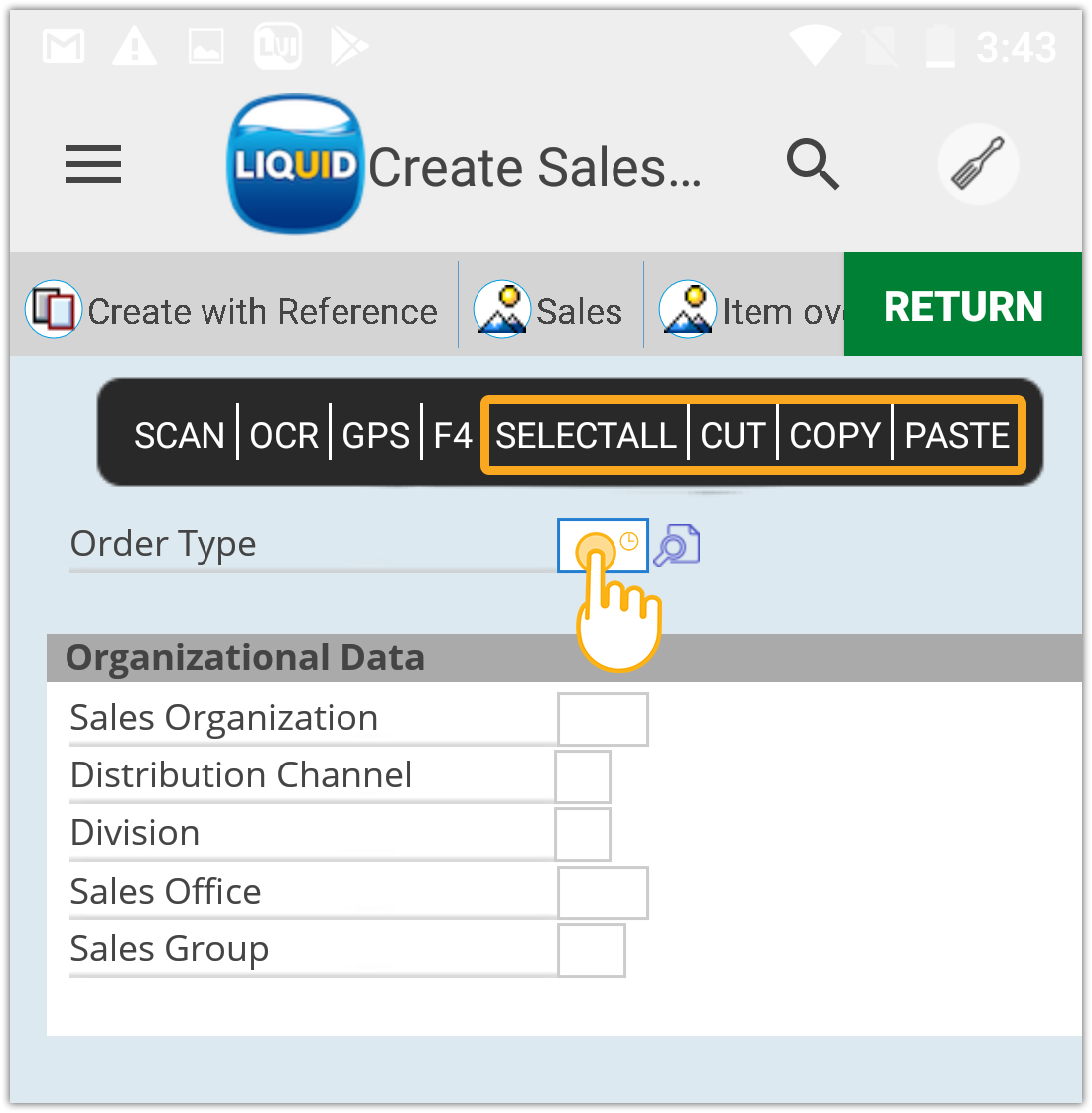Select SELECTALL in the toolbar
This screenshot has height=1113, width=1092.
(x=586, y=435)
